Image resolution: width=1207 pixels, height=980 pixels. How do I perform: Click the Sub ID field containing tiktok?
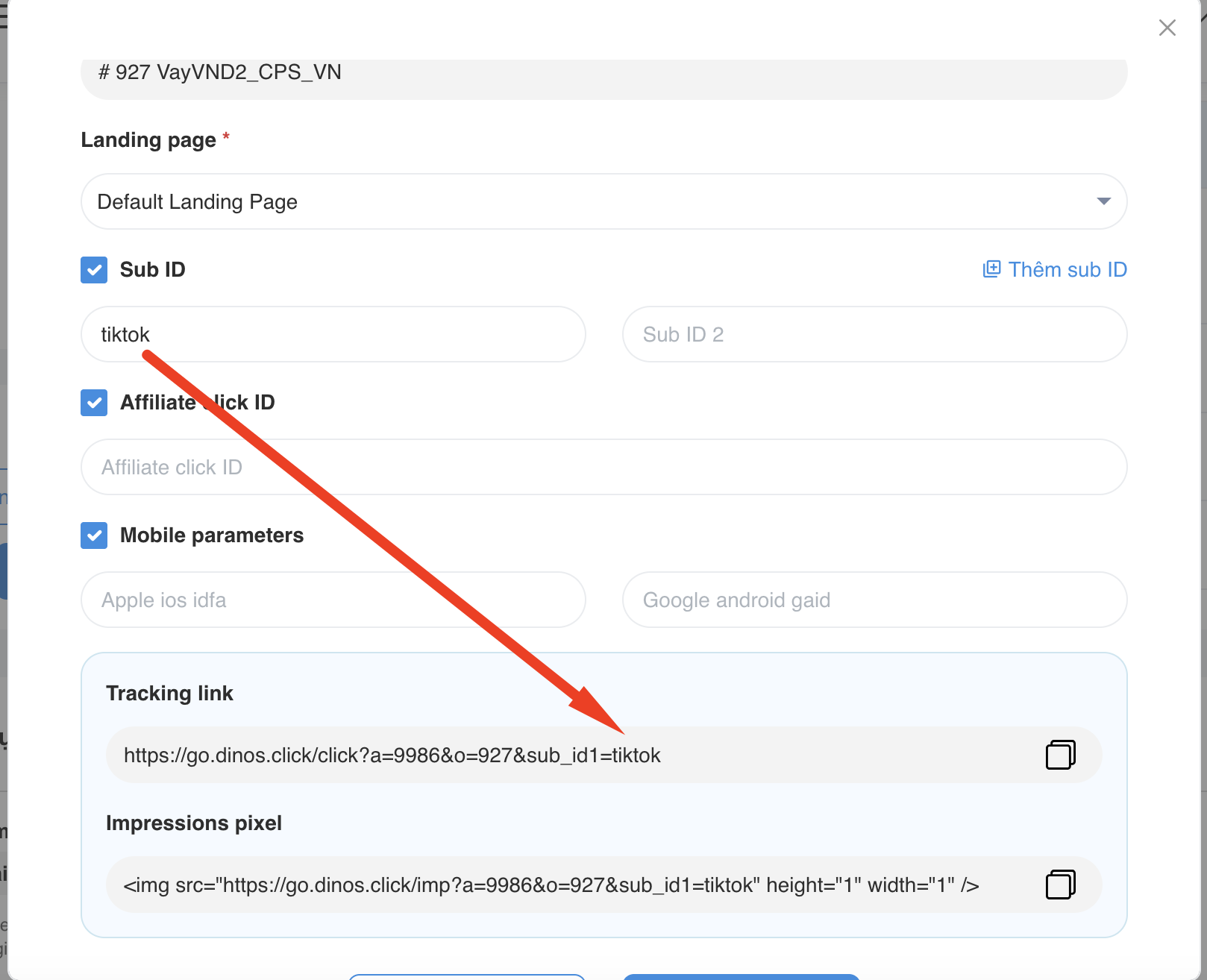(x=333, y=334)
